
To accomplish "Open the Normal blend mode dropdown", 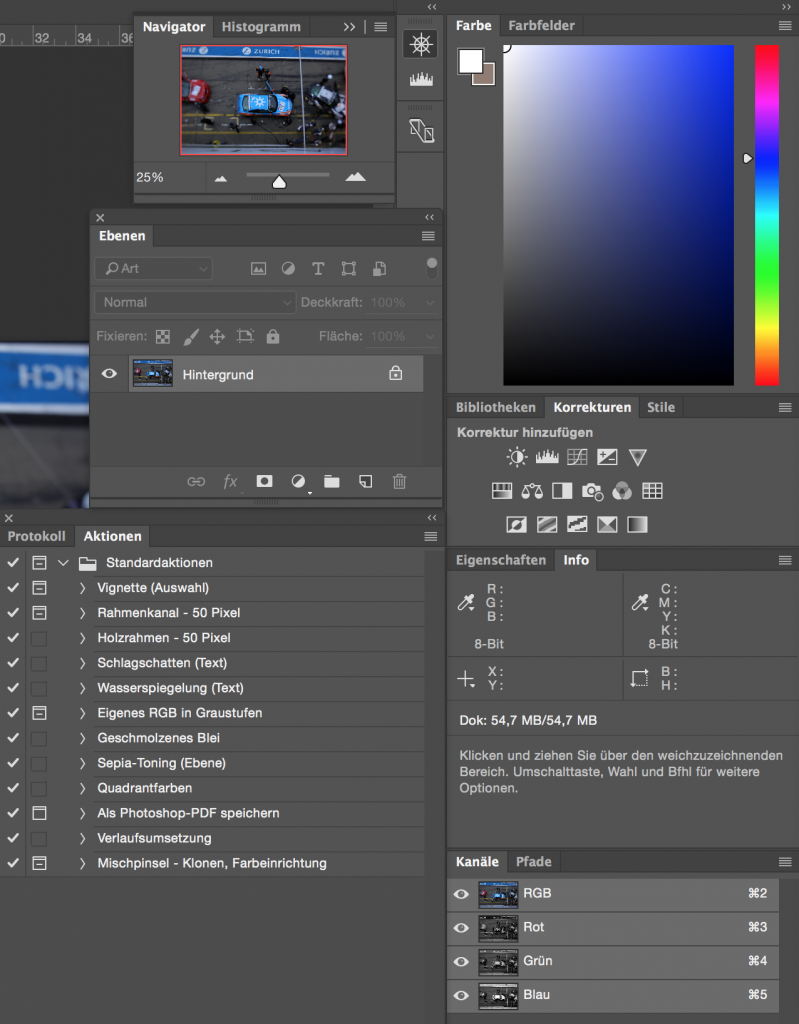I will pos(194,302).
